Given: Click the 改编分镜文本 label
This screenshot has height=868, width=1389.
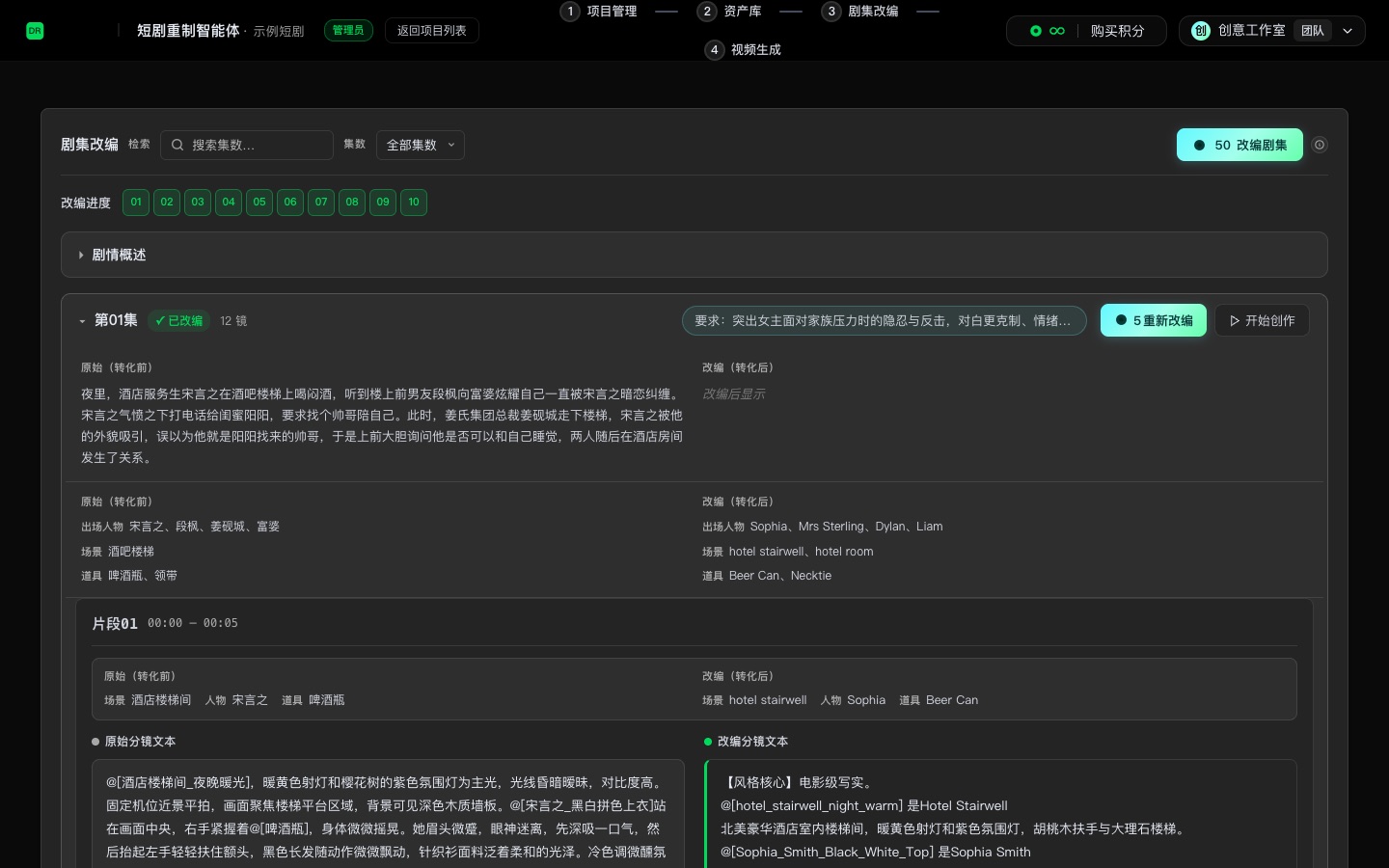Looking at the screenshot, I should (752, 742).
